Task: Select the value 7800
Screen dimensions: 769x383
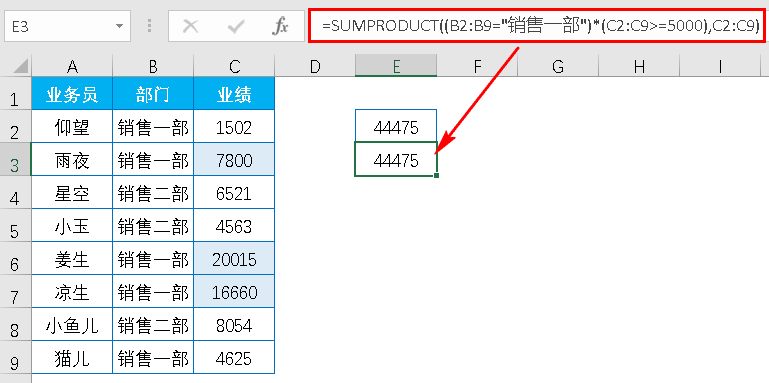Action: click(234, 159)
